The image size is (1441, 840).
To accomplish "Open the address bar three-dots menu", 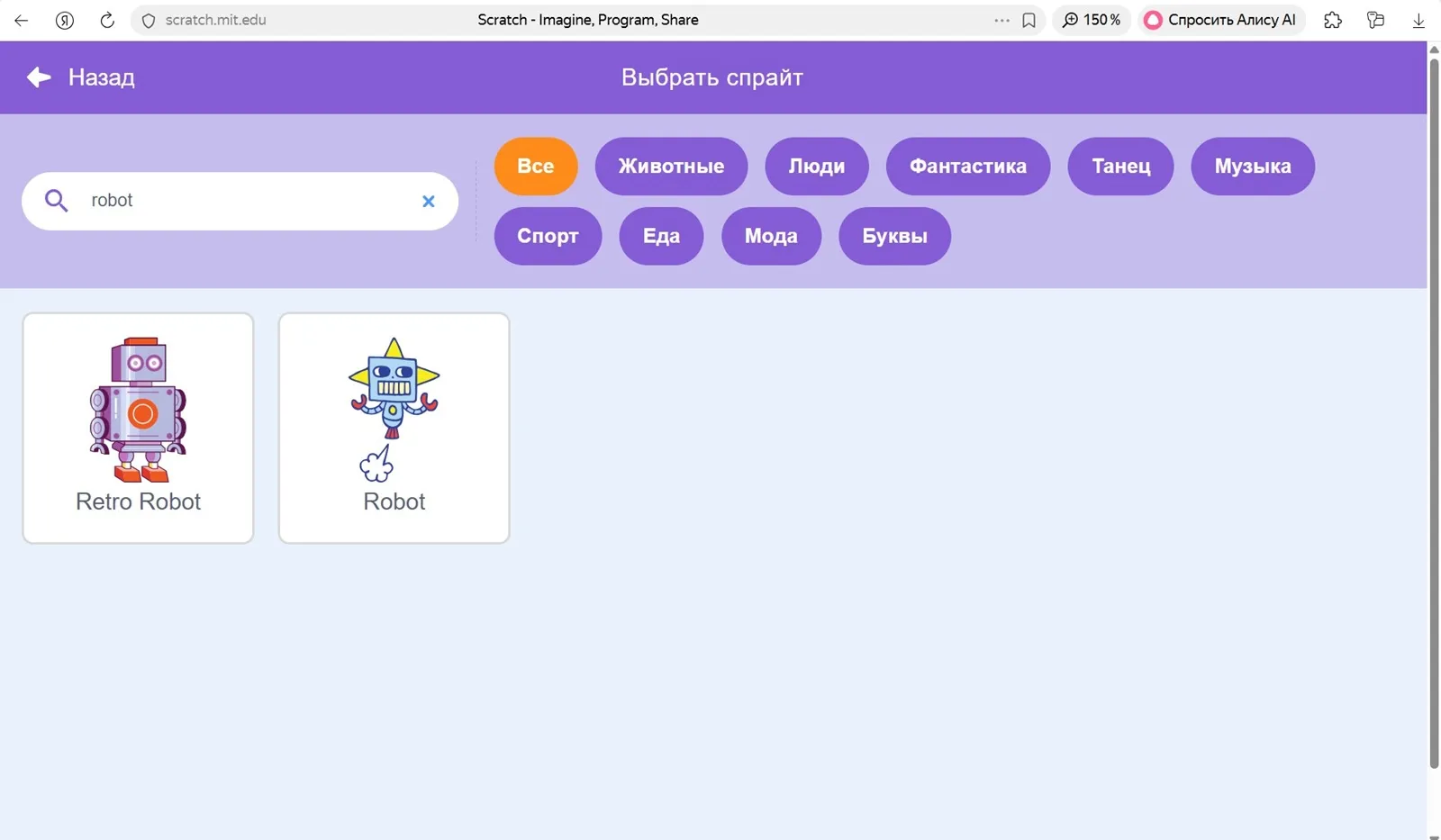I will 1001,20.
